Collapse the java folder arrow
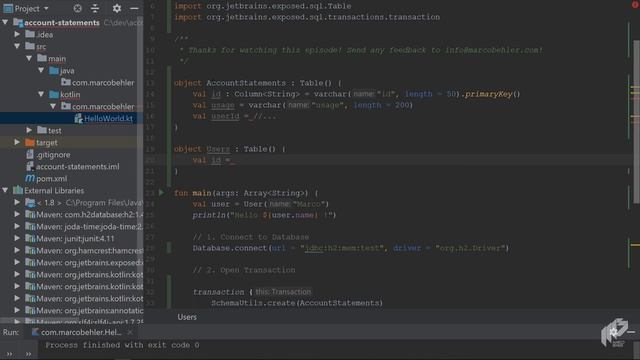 41,70
